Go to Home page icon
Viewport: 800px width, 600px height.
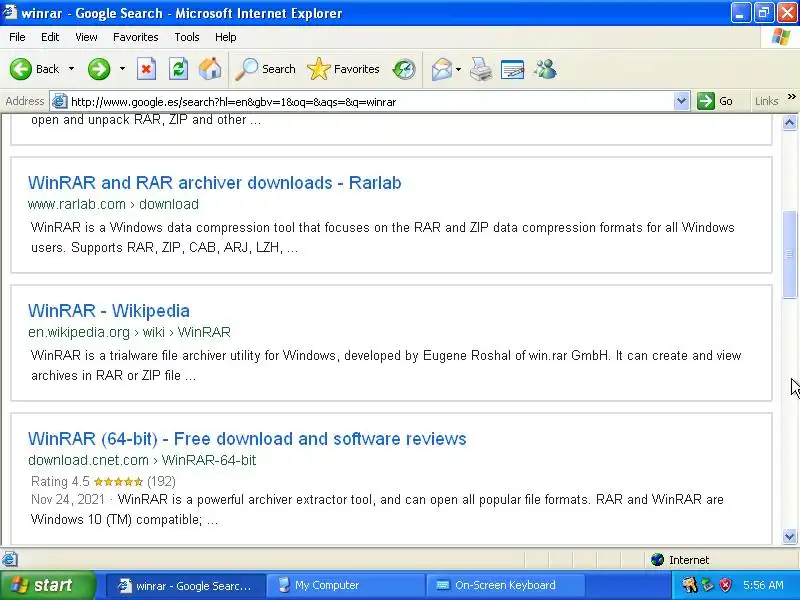[x=210, y=69]
